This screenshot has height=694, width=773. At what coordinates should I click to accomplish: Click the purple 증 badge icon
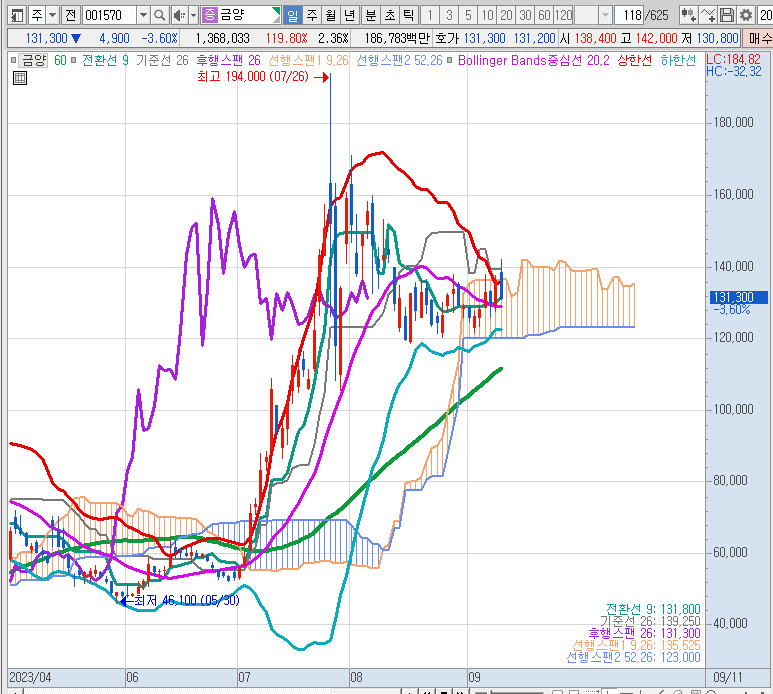210,15
